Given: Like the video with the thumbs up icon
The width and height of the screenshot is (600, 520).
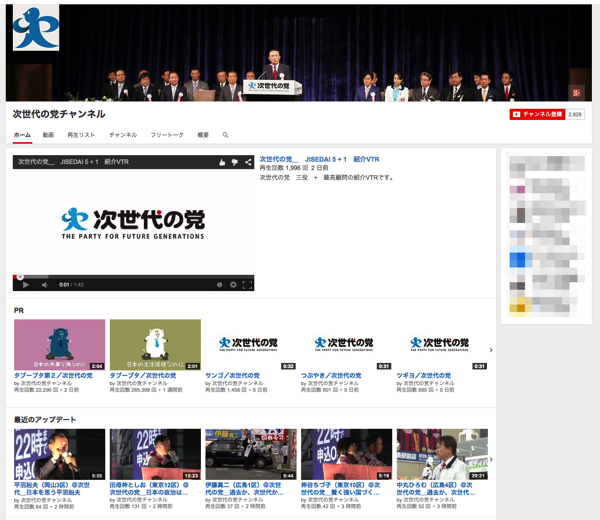Looking at the screenshot, I should [222, 162].
